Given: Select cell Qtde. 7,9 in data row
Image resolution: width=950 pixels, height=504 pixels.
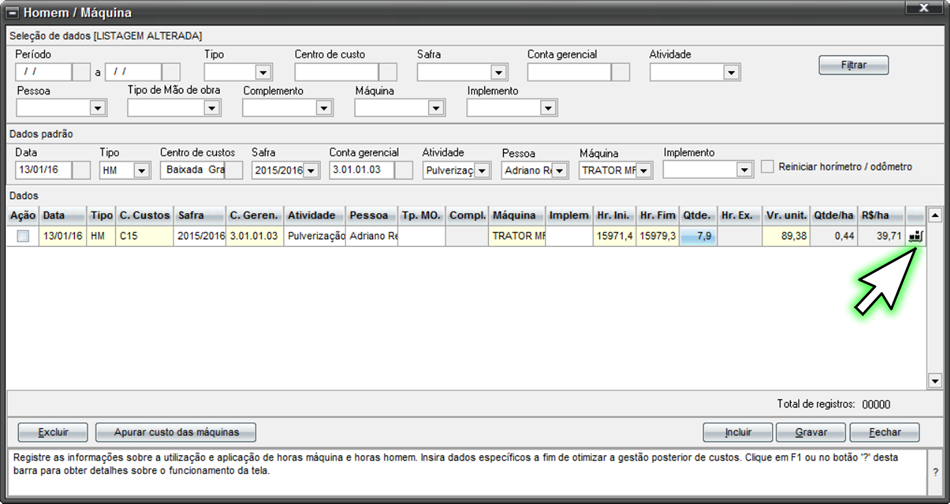Looking at the screenshot, I should 697,236.
